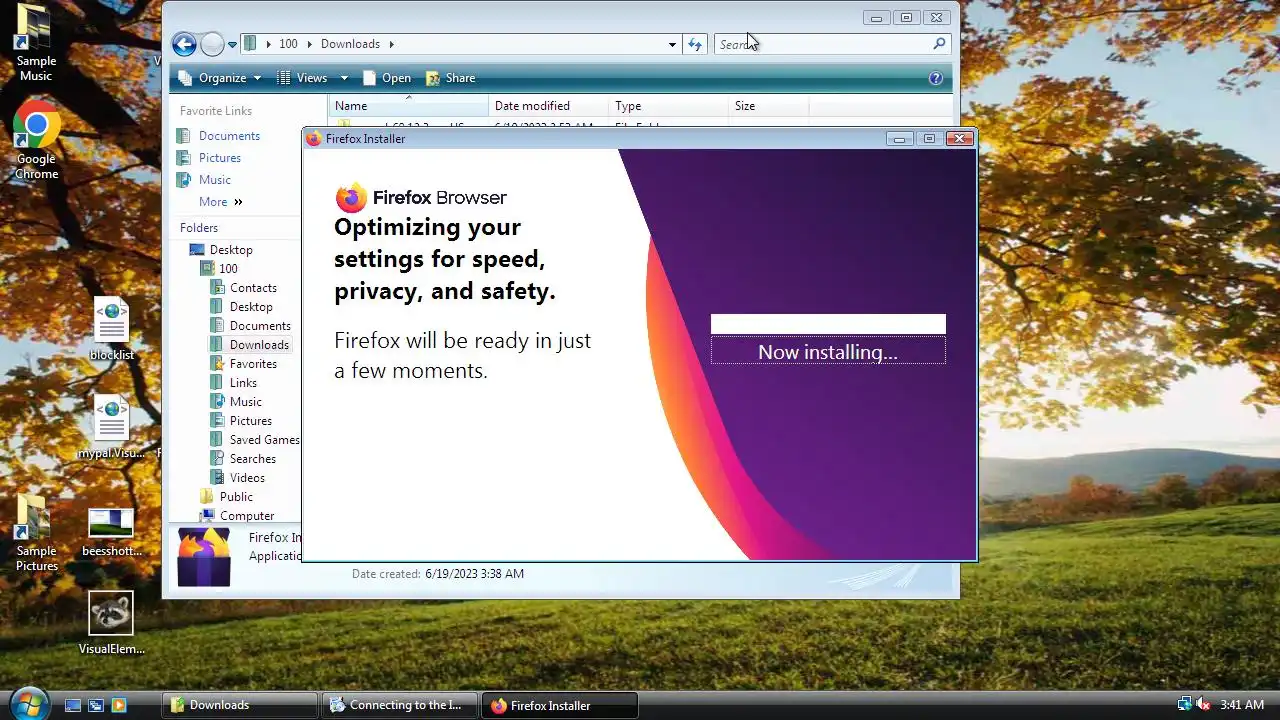This screenshot has width=1280, height=720.
Task: Open Pictures in Favorite Links
Action: (x=220, y=158)
